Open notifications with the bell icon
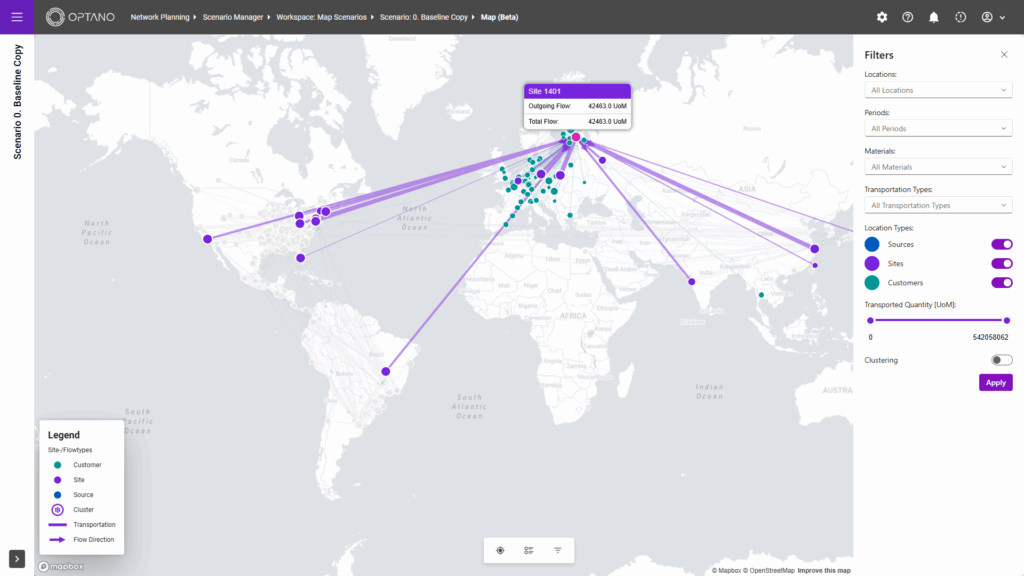1024x576 pixels. pyautogui.click(x=934, y=17)
